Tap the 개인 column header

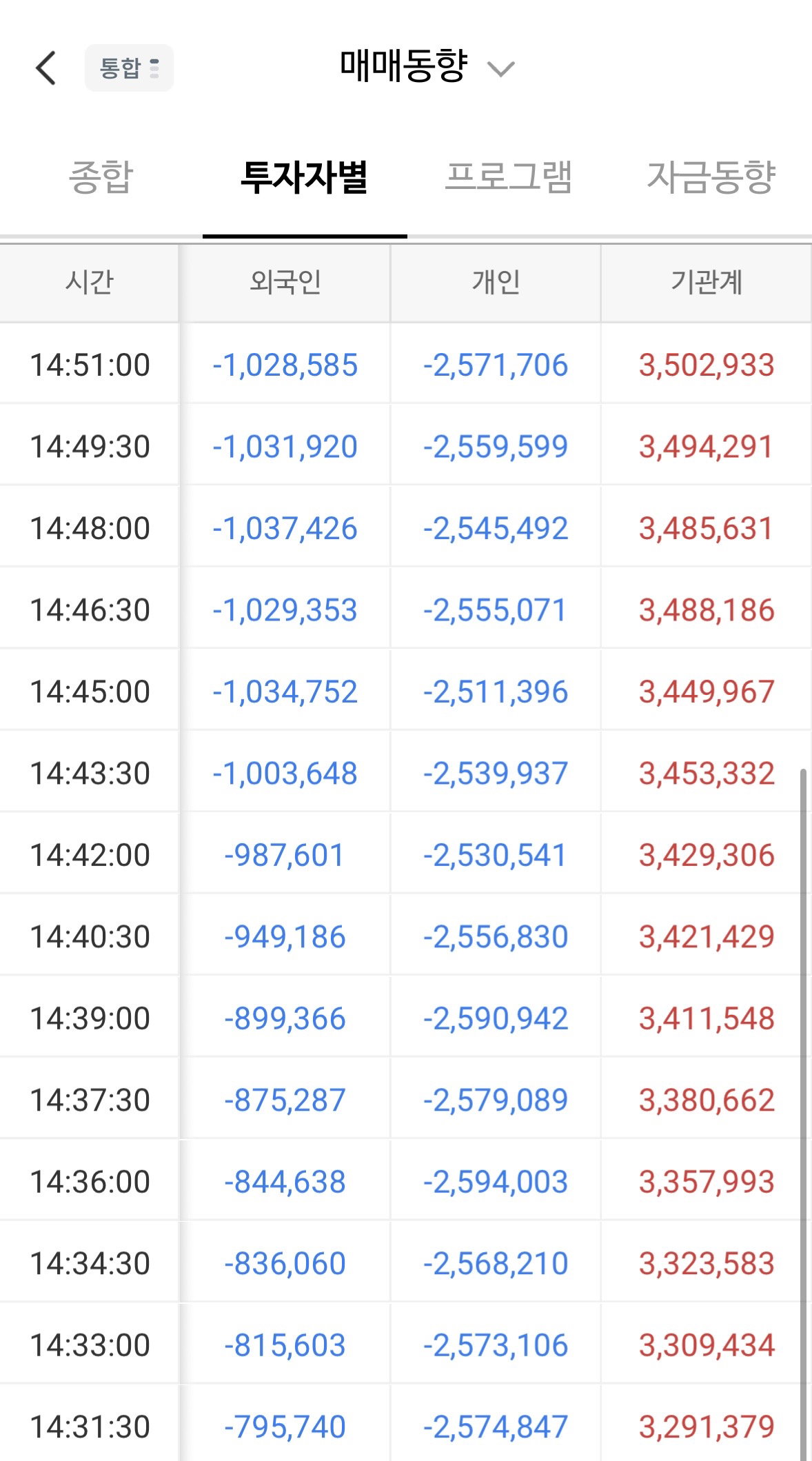pos(496,282)
